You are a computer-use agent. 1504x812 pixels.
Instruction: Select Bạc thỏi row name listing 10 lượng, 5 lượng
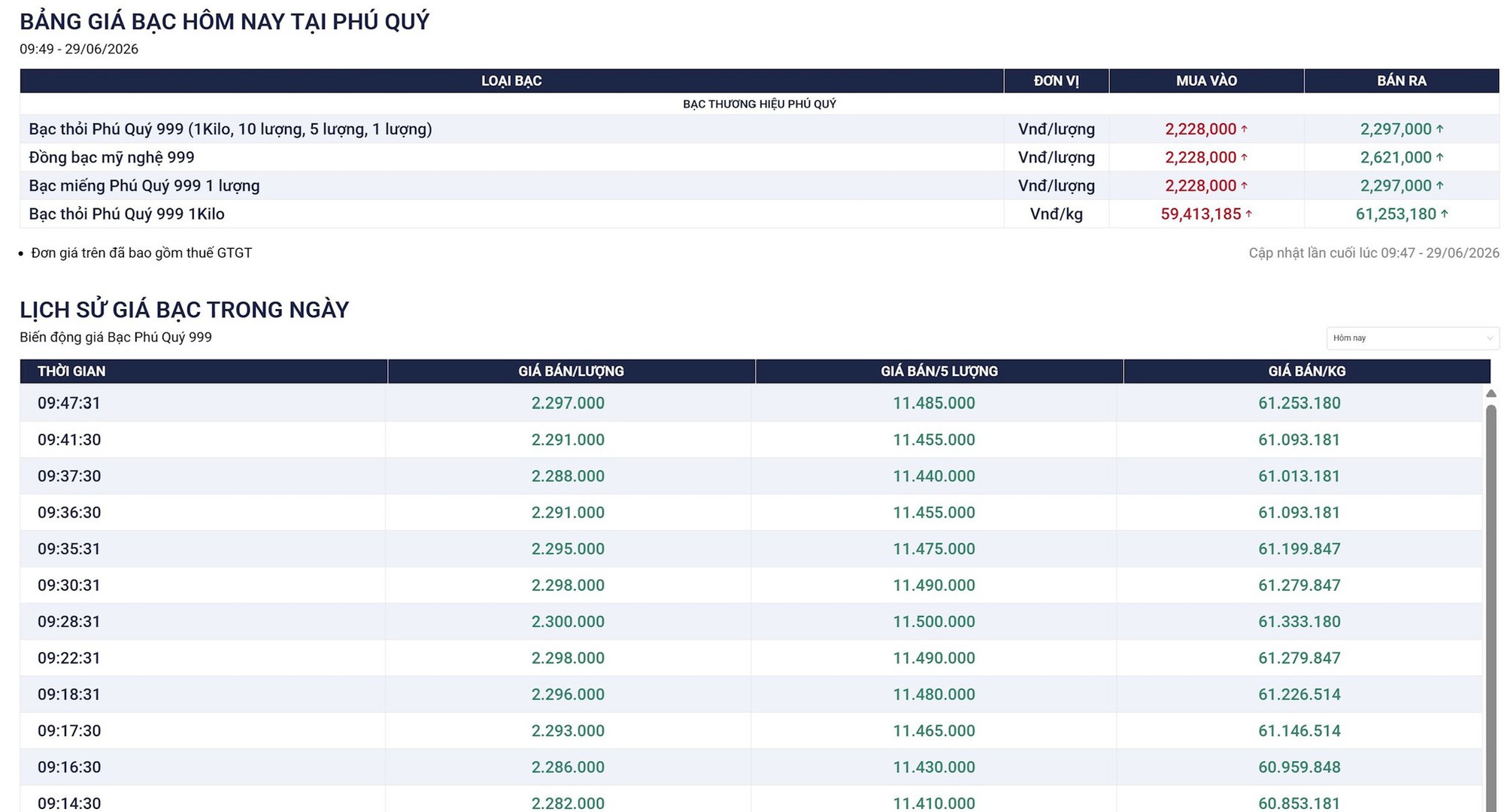tap(230, 129)
